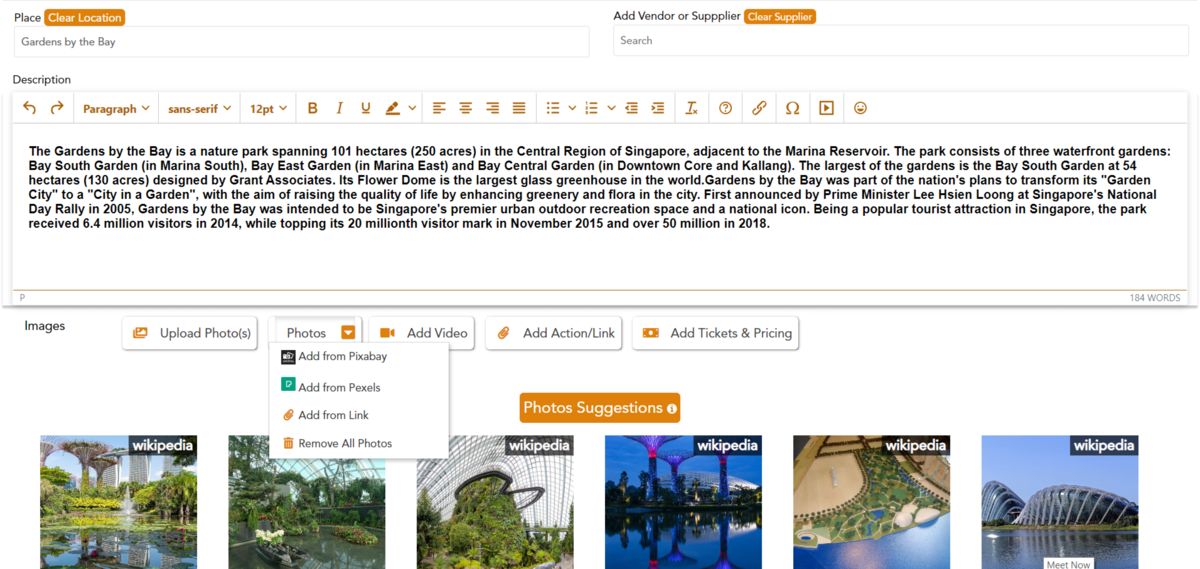Image resolution: width=1200 pixels, height=569 pixels.
Task: Apply italic formatting to text
Action: [x=339, y=108]
